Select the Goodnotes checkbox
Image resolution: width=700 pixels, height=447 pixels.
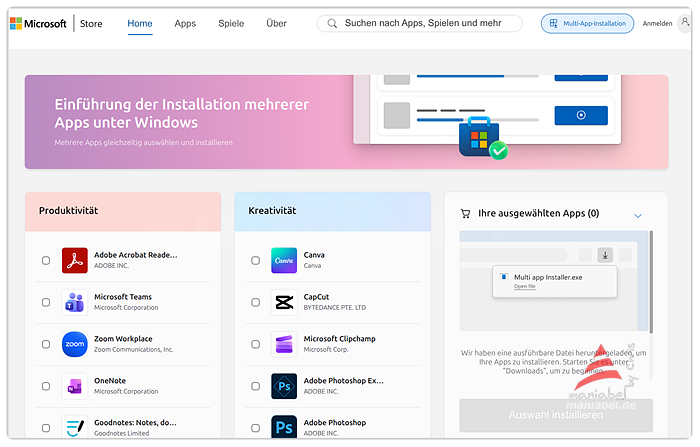tap(46, 428)
